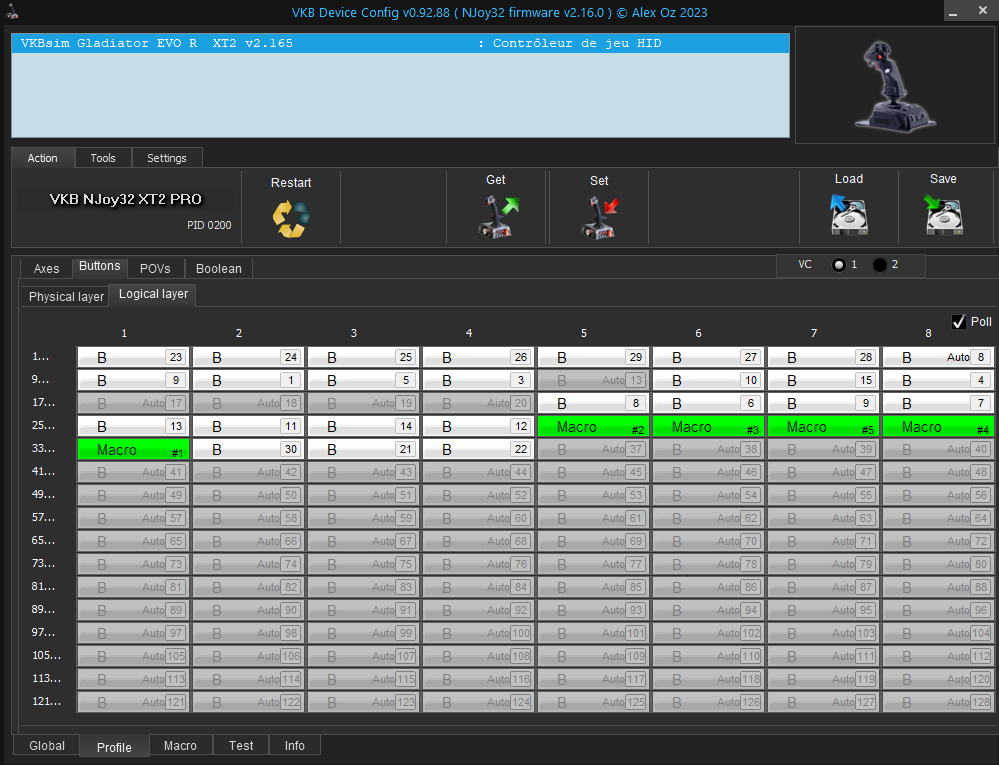Click the button cell mapped to 1
Screen dimensions: 999x765
248,380
